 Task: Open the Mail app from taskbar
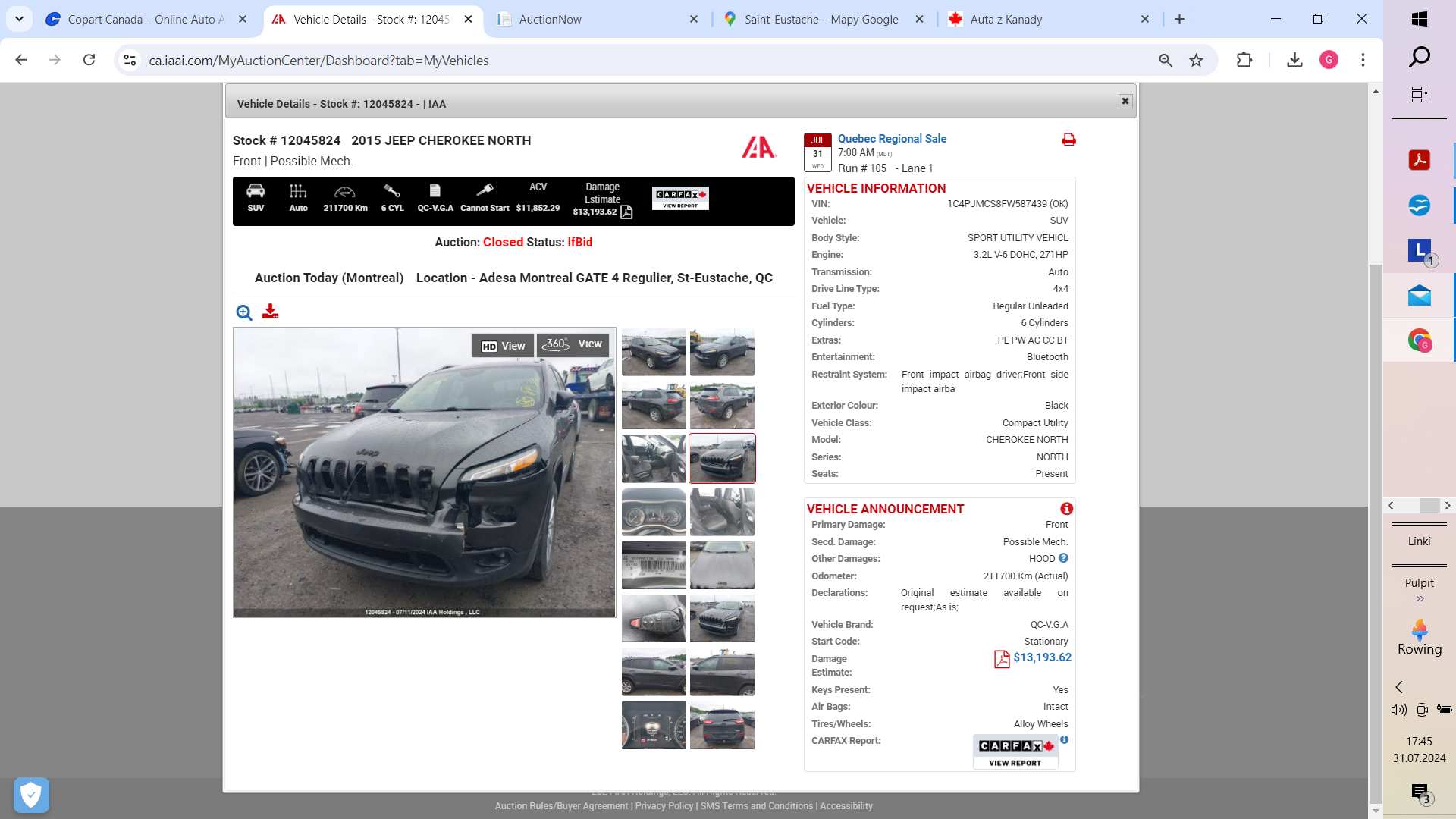coord(1419,296)
